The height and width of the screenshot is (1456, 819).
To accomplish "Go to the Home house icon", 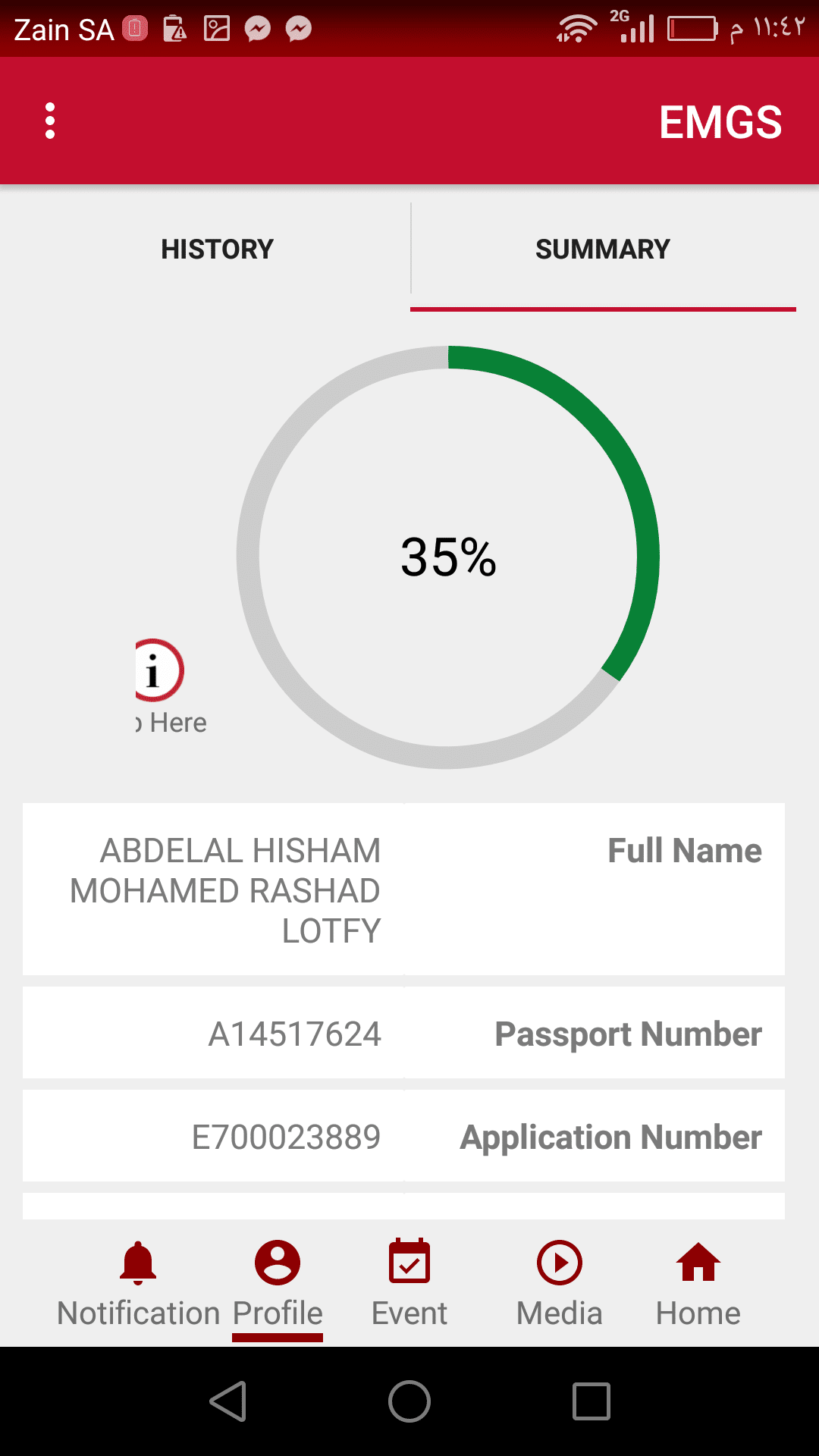I will pyautogui.click(x=698, y=1263).
